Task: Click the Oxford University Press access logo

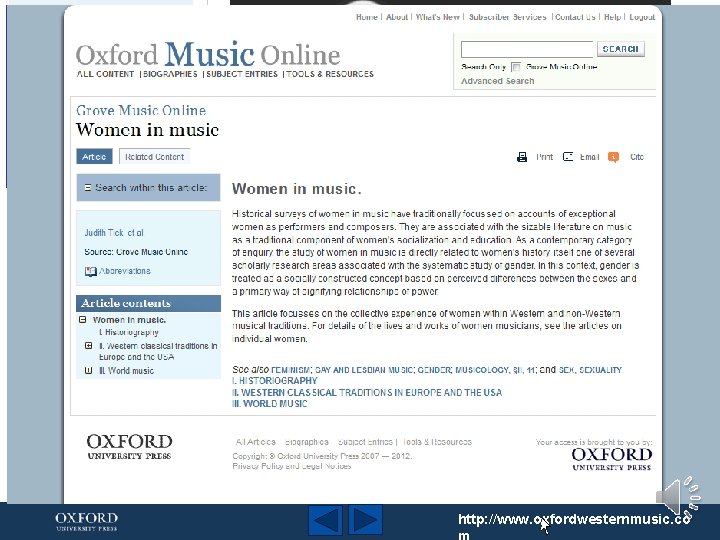Action: pos(612,459)
